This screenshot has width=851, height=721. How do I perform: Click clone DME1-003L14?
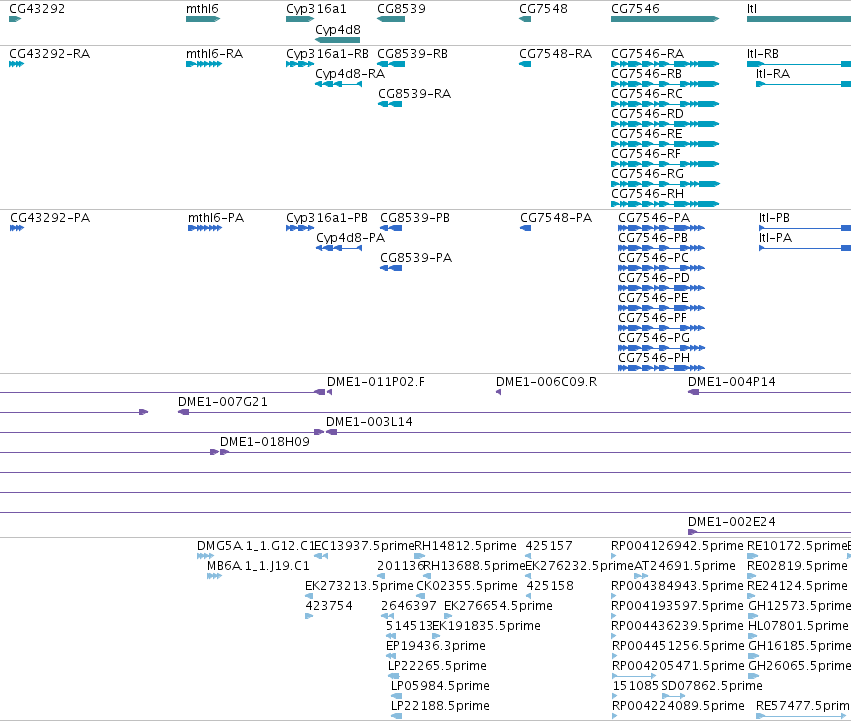click(588, 432)
